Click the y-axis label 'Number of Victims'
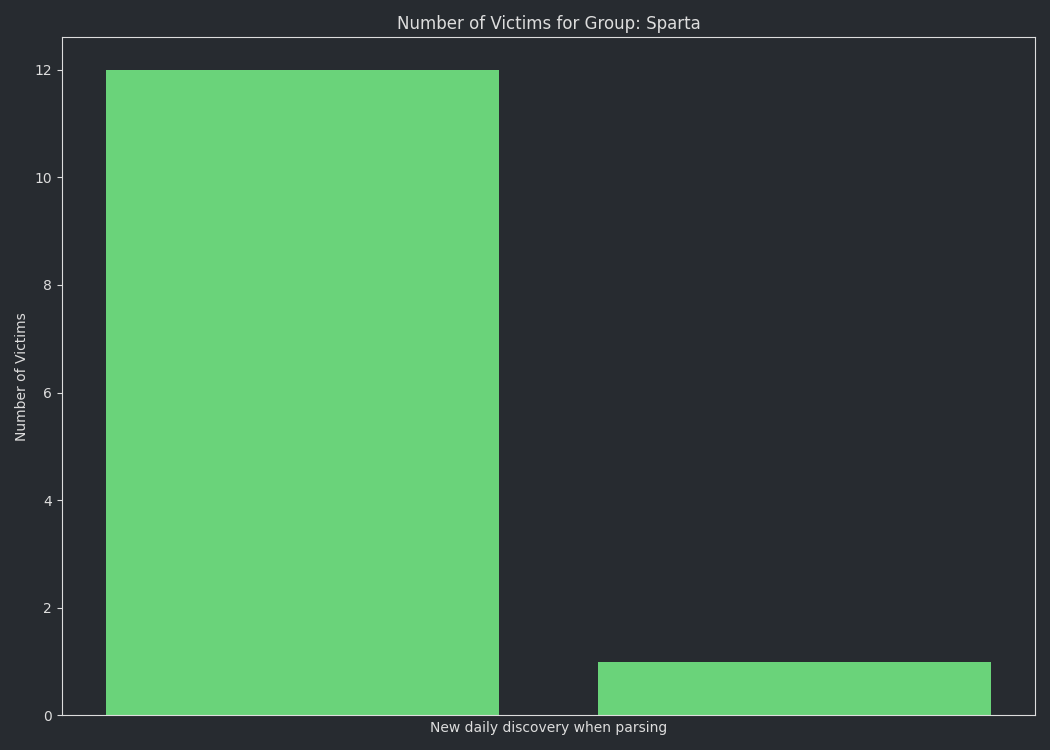Image resolution: width=1050 pixels, height=750 pixels. point(20,377)
